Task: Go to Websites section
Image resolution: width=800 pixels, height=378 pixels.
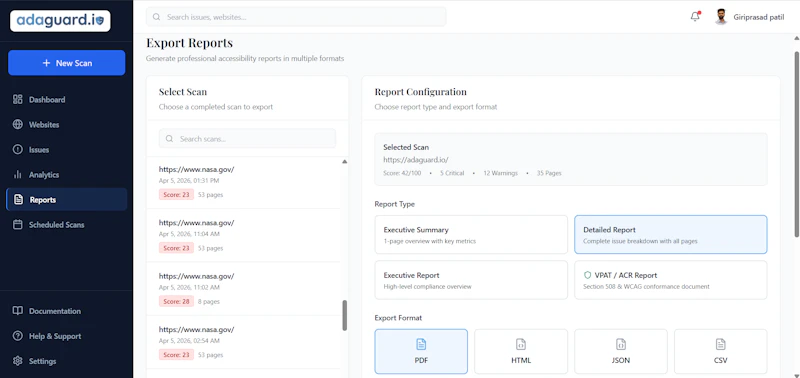Action: 66,124
